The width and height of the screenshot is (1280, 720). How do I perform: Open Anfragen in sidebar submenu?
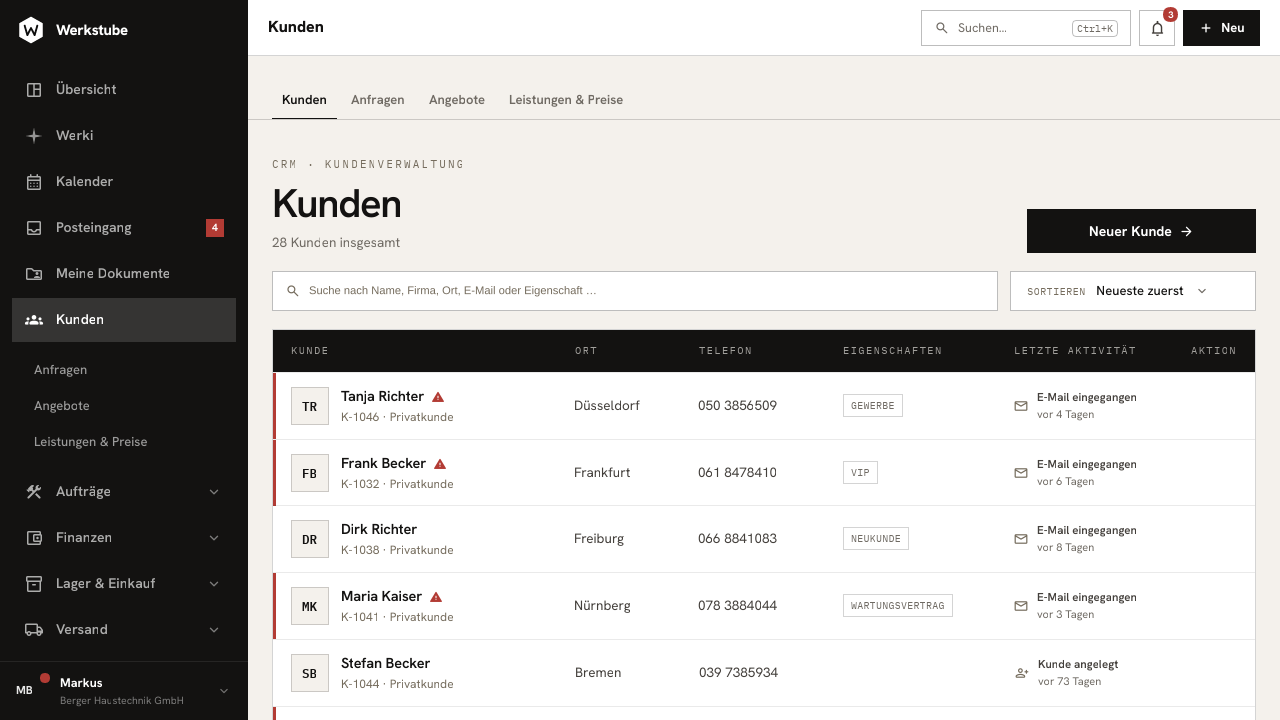[61, 370]
